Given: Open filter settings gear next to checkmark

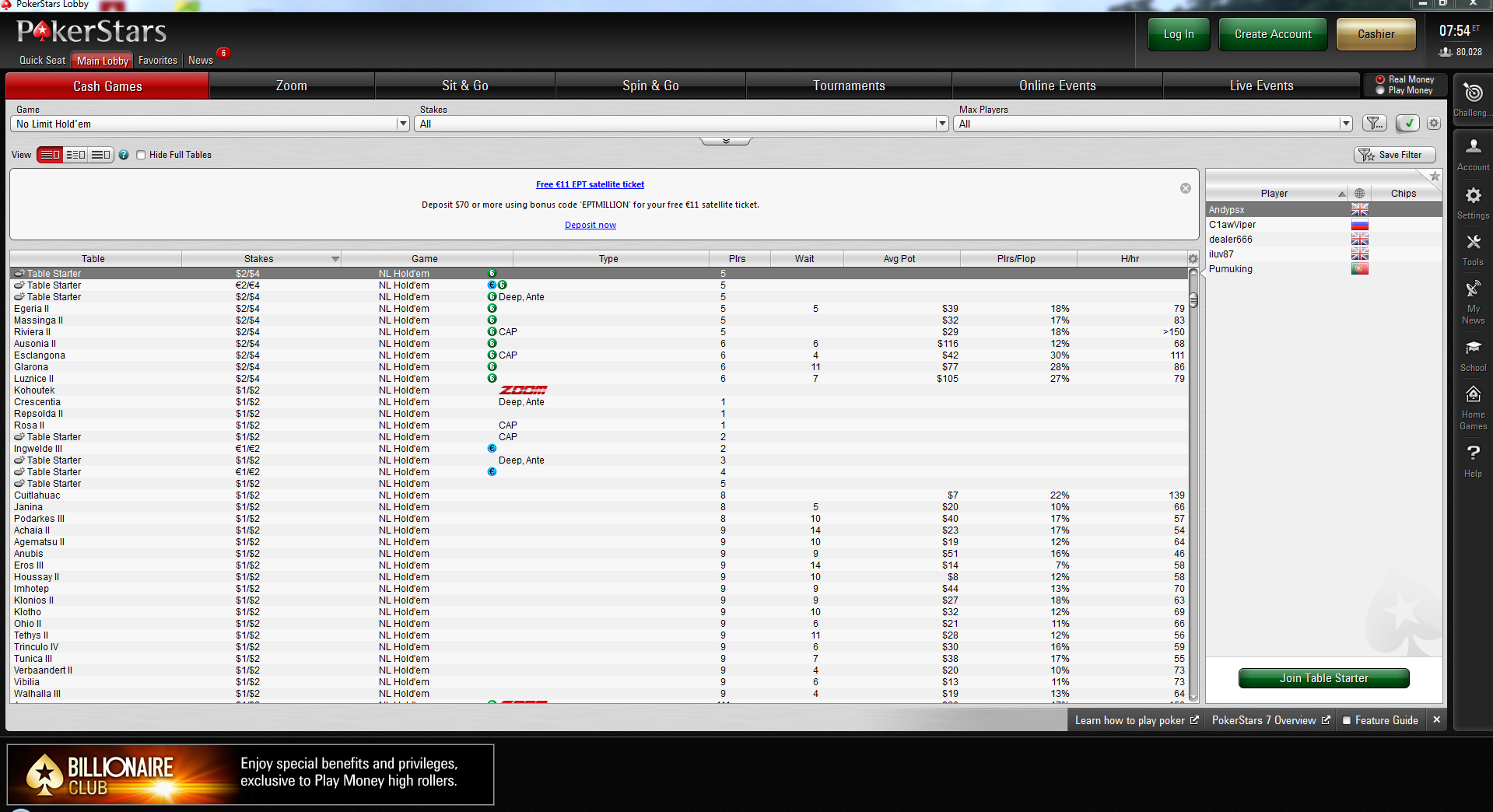Looking at the screenshot, I should point(1434,123).
